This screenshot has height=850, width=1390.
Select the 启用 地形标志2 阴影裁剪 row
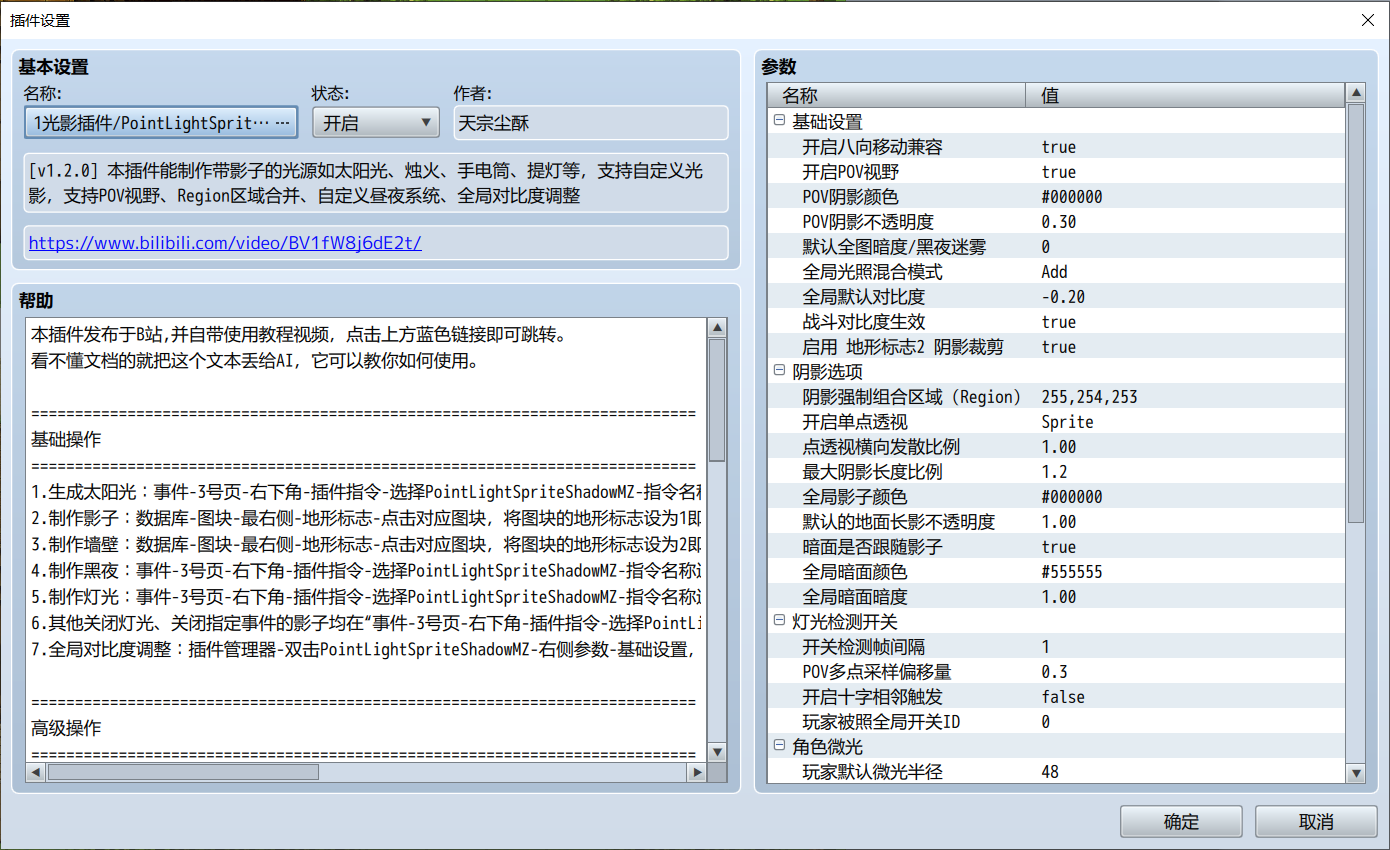1056,347
